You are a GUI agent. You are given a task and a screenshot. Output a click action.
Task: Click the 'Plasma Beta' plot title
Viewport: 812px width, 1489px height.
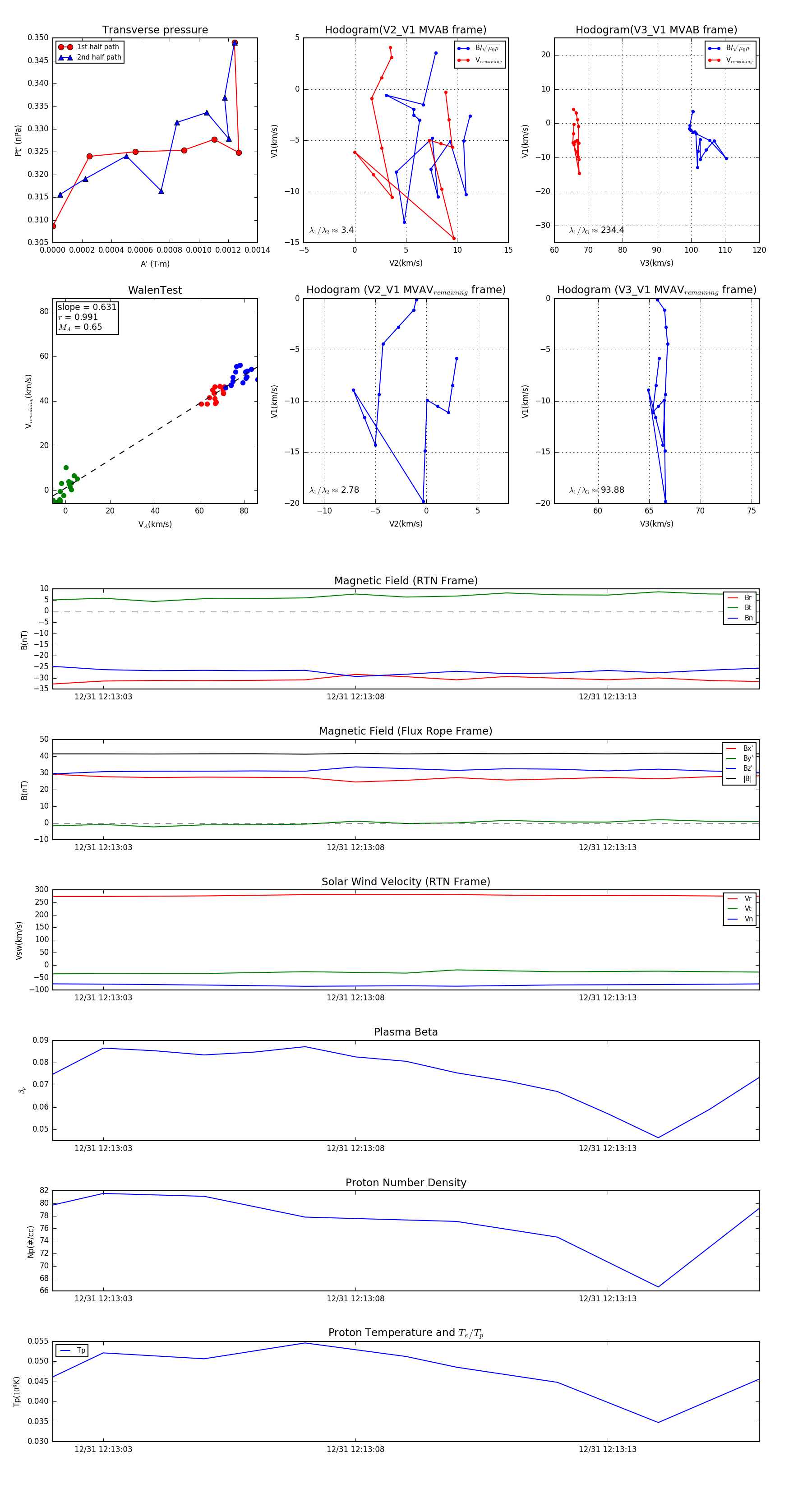[x=406, y=1032]
